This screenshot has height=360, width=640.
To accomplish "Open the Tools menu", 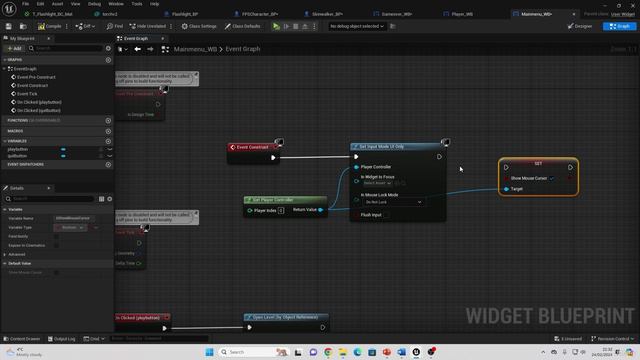I will click(137, 4).
